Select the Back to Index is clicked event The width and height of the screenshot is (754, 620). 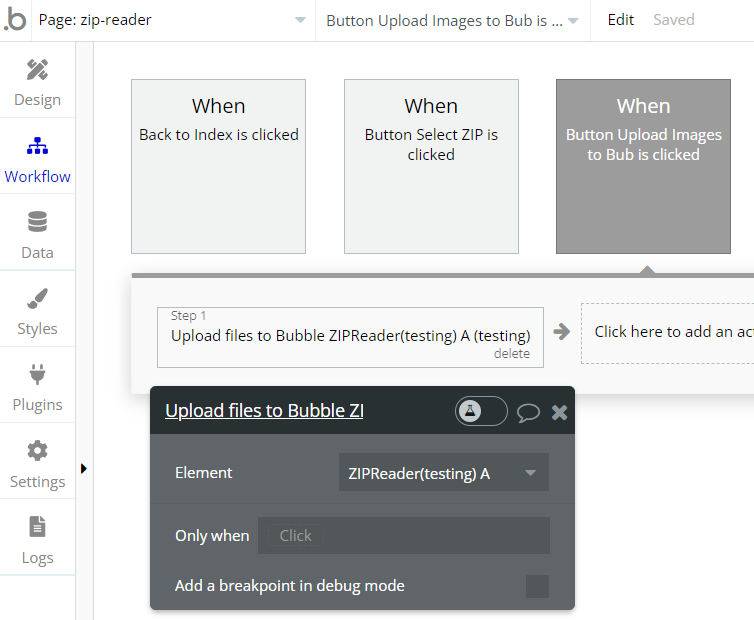click(x=218, y=166)
